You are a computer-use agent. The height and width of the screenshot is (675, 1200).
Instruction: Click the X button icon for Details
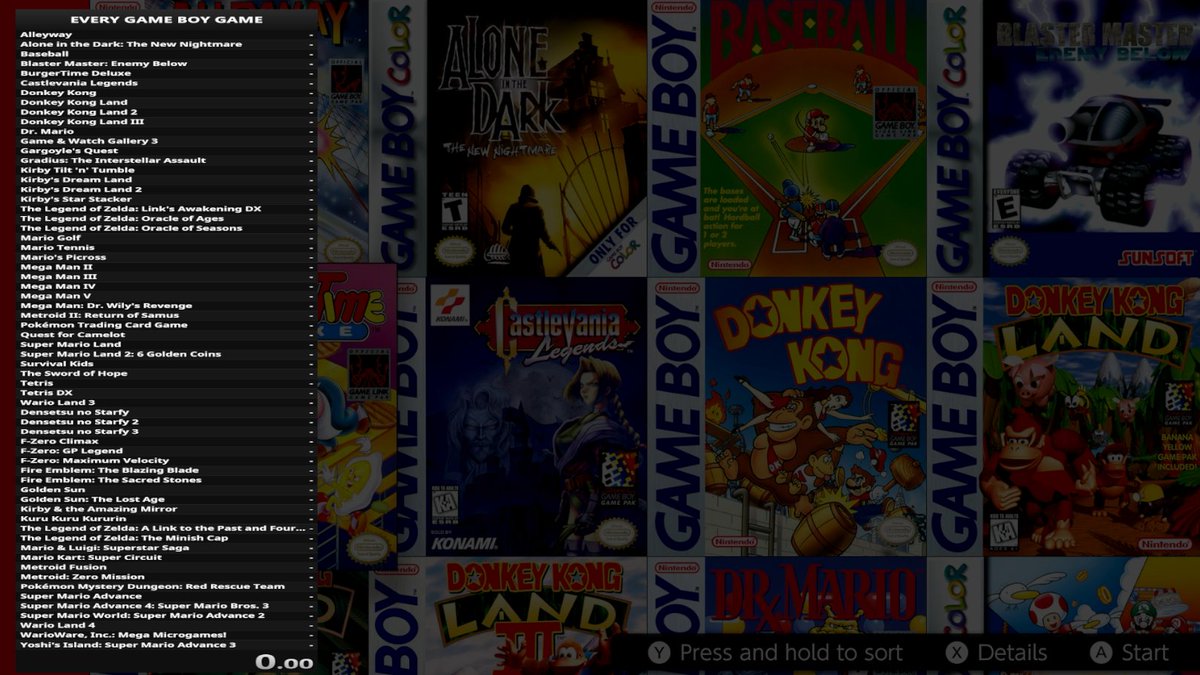click(958, 653)
